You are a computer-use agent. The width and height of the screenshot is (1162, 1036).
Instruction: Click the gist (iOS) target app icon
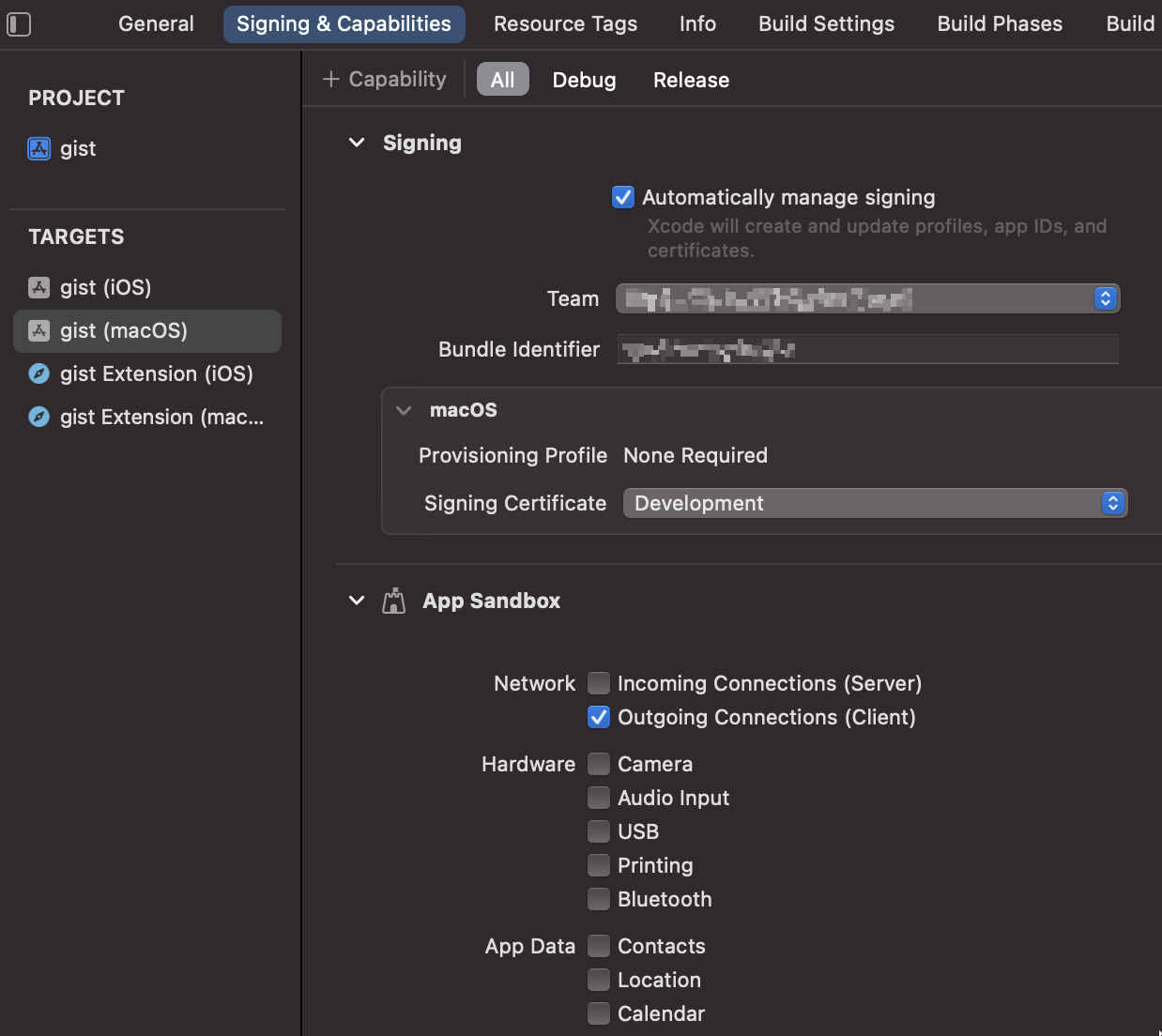tap(39, 287)
